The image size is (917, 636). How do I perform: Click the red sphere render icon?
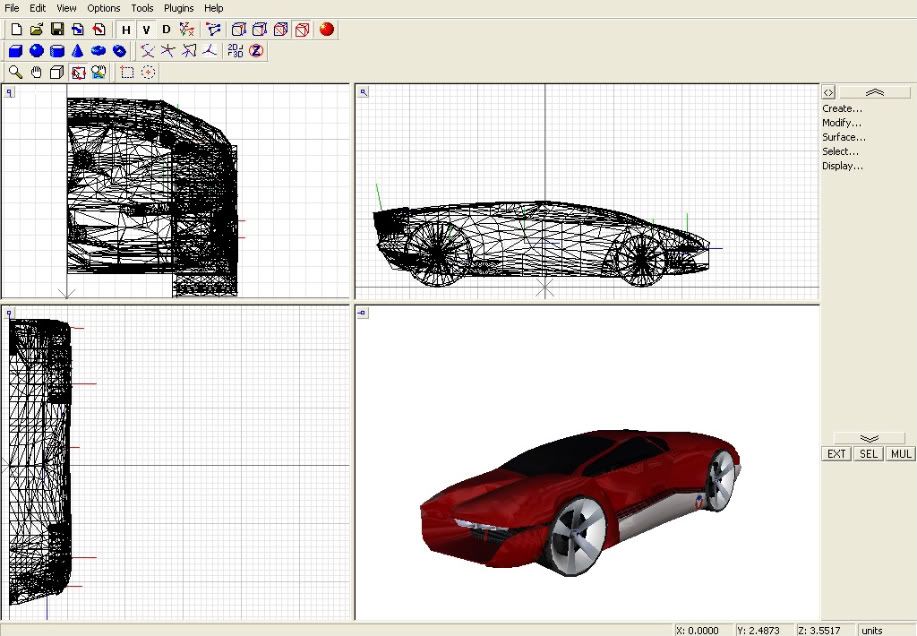(x=327, y=30)
